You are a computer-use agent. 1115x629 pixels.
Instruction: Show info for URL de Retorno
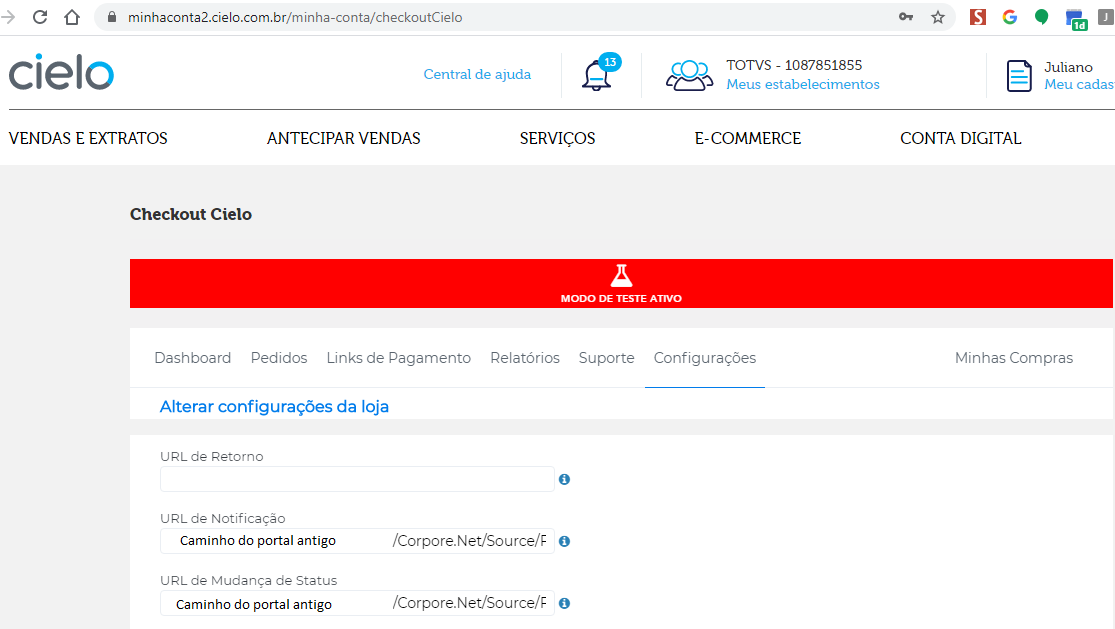pos(565,480)
